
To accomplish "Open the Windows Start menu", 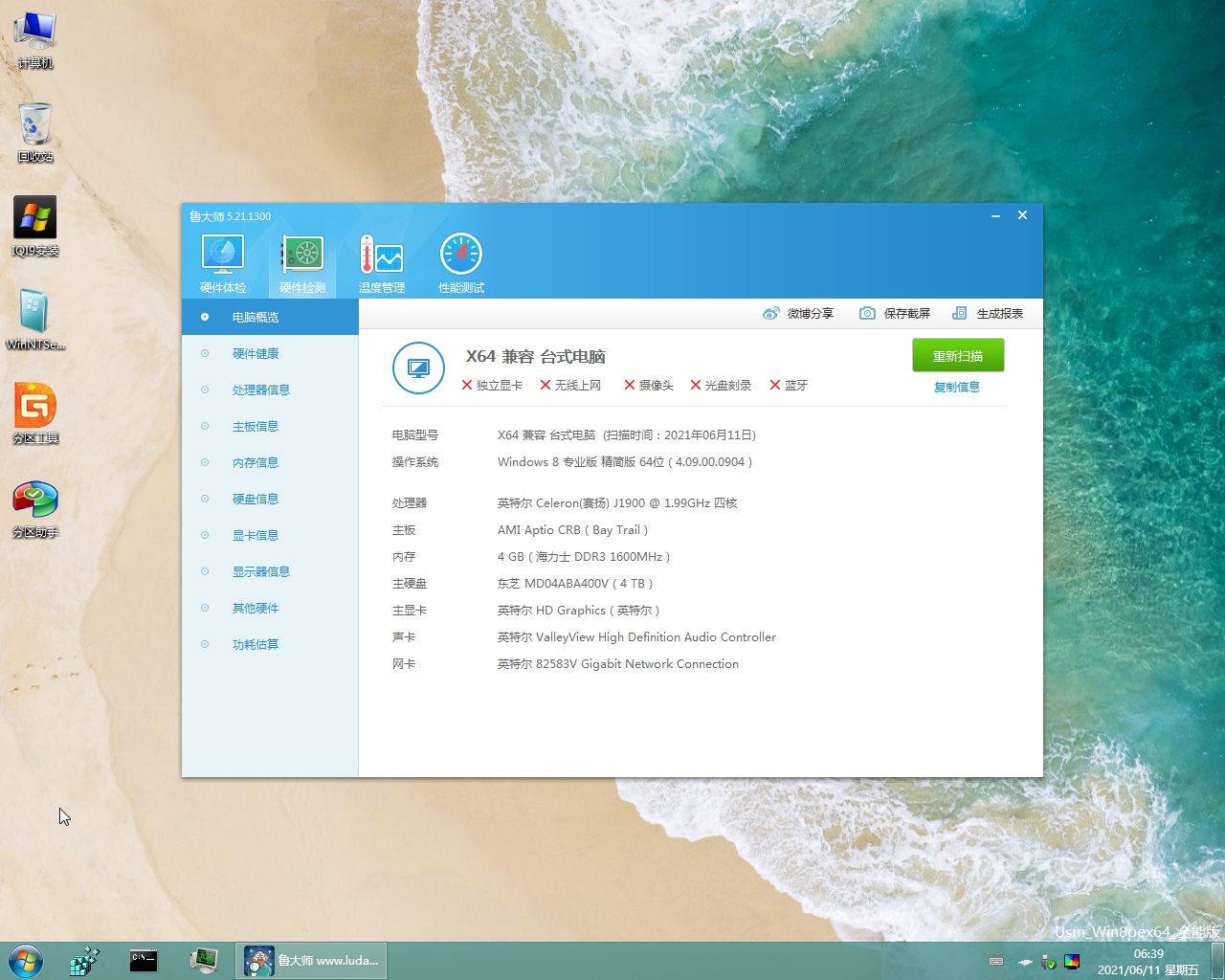I will pyautogui.click(x=25, y=961).
